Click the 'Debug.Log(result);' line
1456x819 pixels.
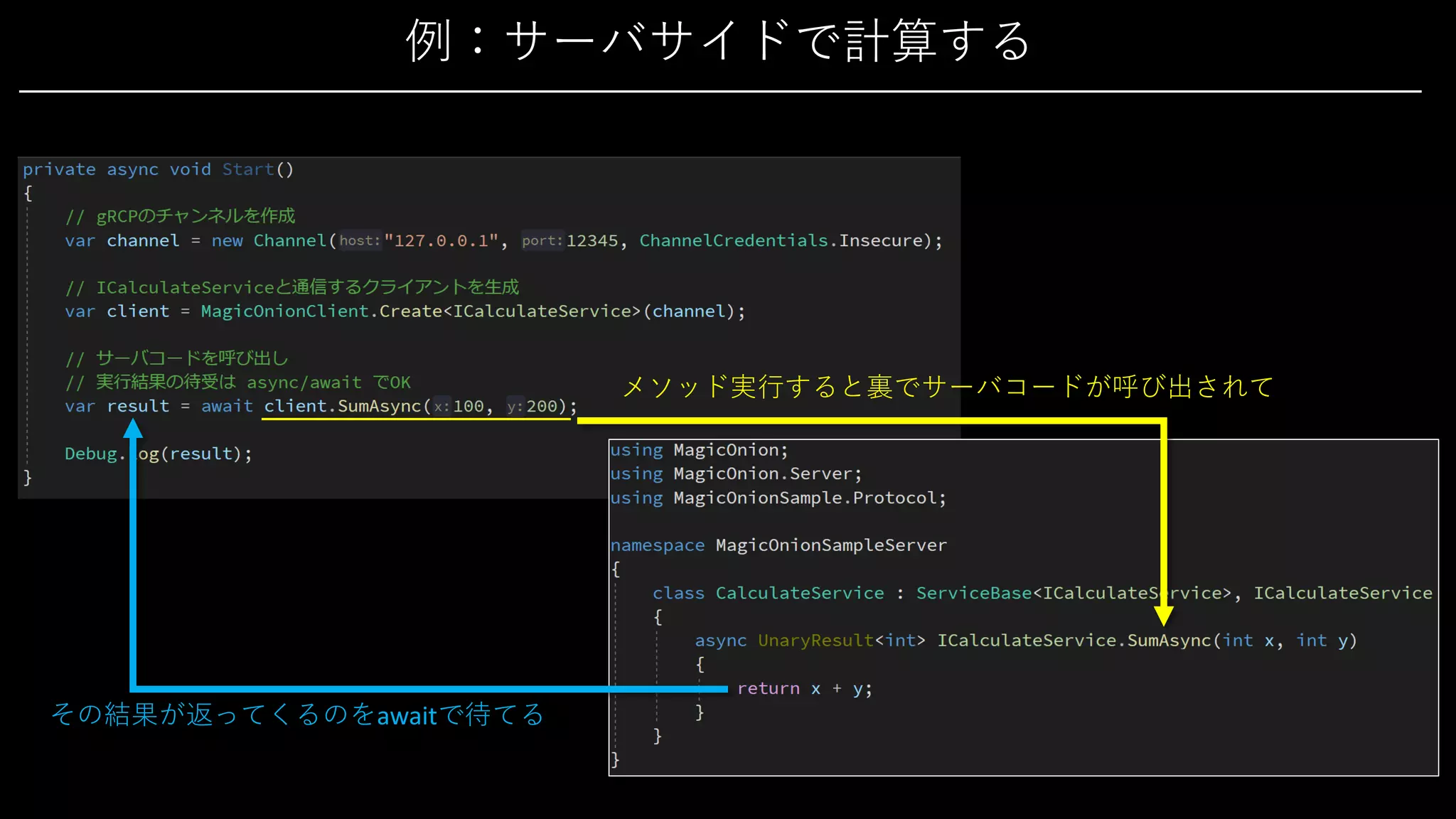(x=159, y=454)
